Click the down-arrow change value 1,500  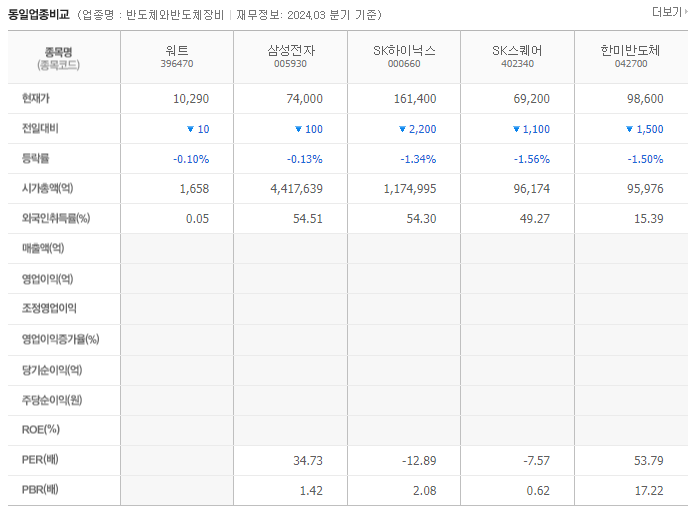pos(645,129)
